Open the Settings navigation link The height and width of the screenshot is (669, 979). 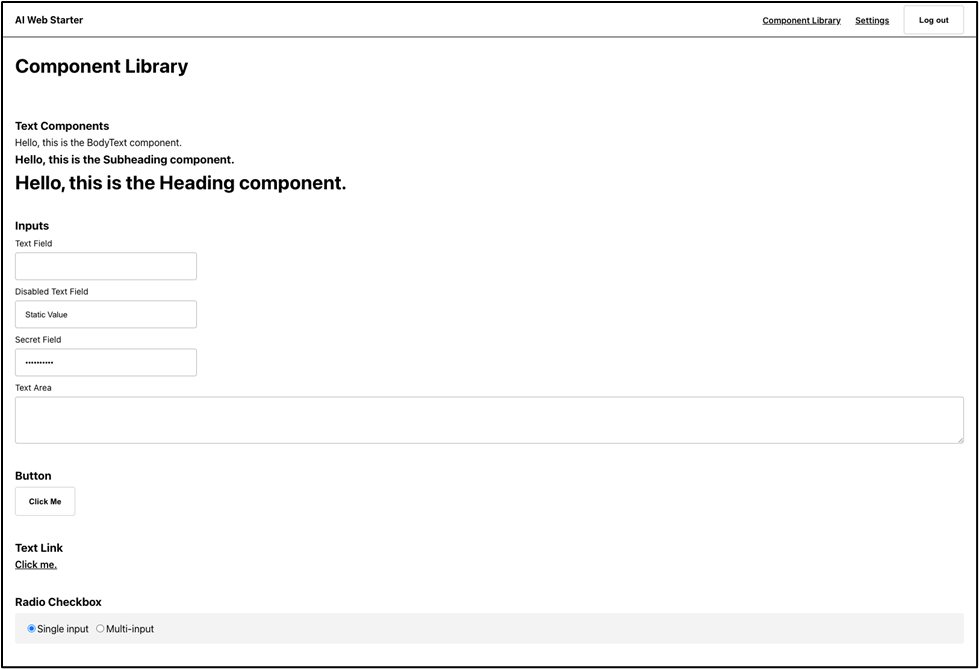871,20
